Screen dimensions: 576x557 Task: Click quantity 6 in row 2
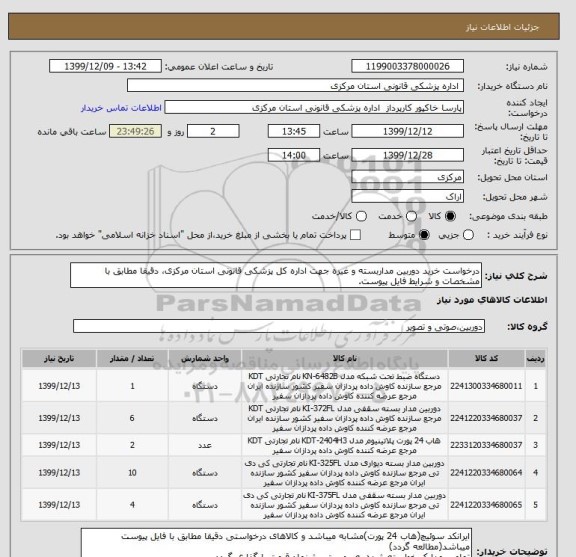(132, 418)
